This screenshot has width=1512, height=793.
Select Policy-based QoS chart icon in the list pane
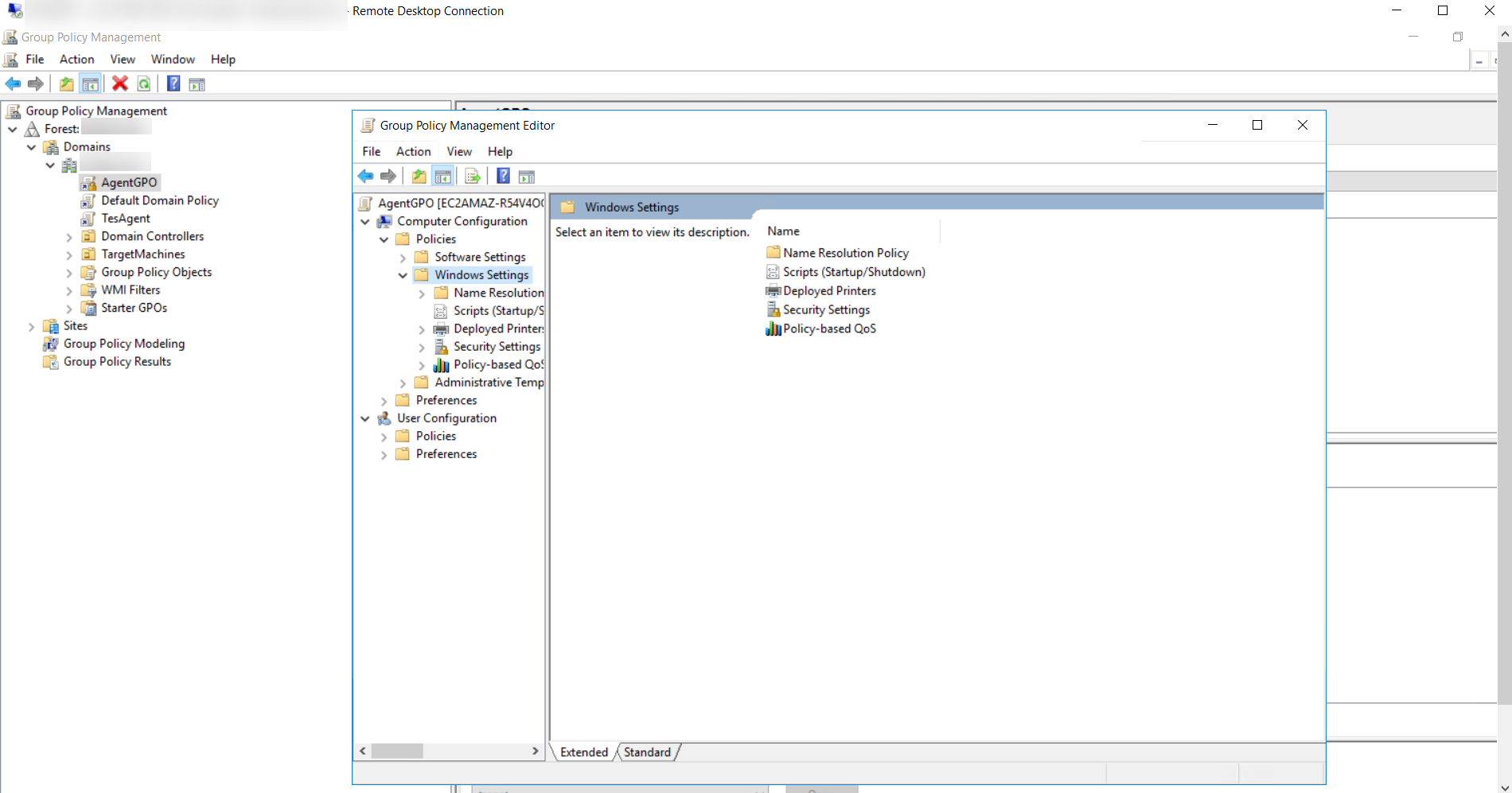(773, 328)
